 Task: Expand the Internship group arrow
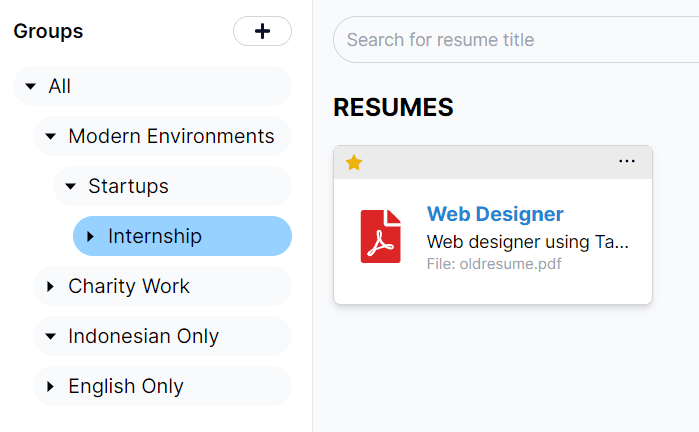point(90,236)
